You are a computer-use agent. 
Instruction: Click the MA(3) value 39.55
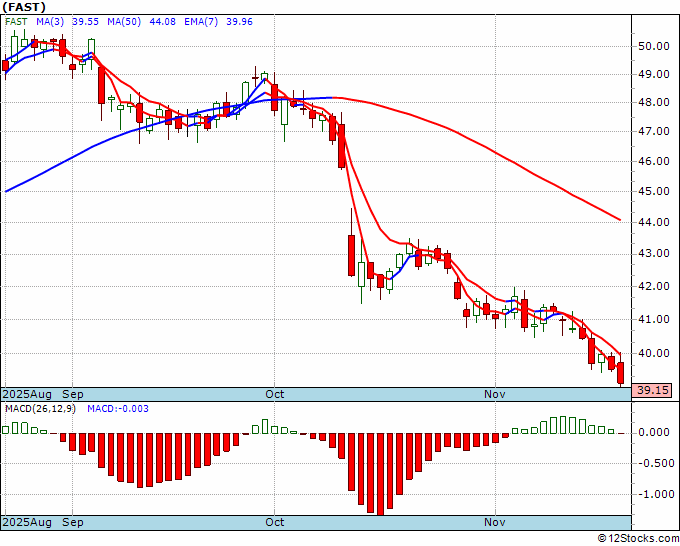[85, 22]
